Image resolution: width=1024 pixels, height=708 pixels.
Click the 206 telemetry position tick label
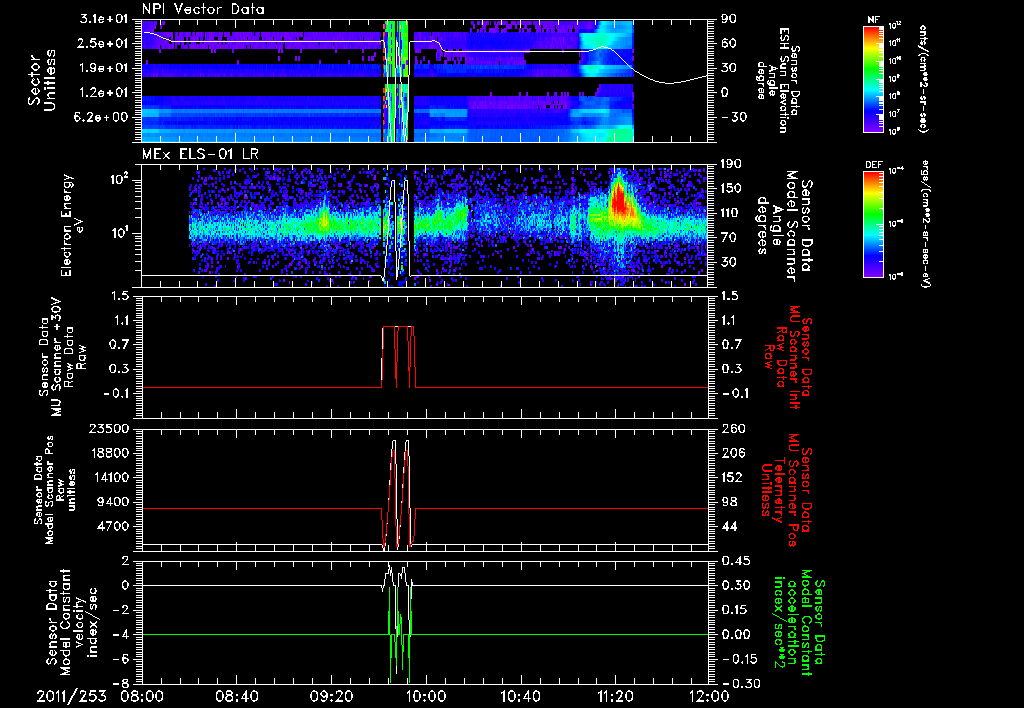[x=731, y=453]
